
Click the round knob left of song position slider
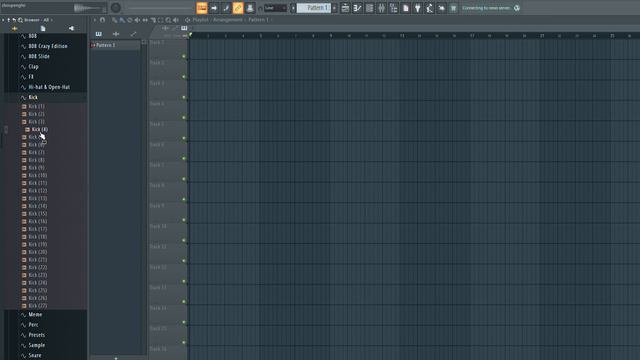tap(116, 8)
